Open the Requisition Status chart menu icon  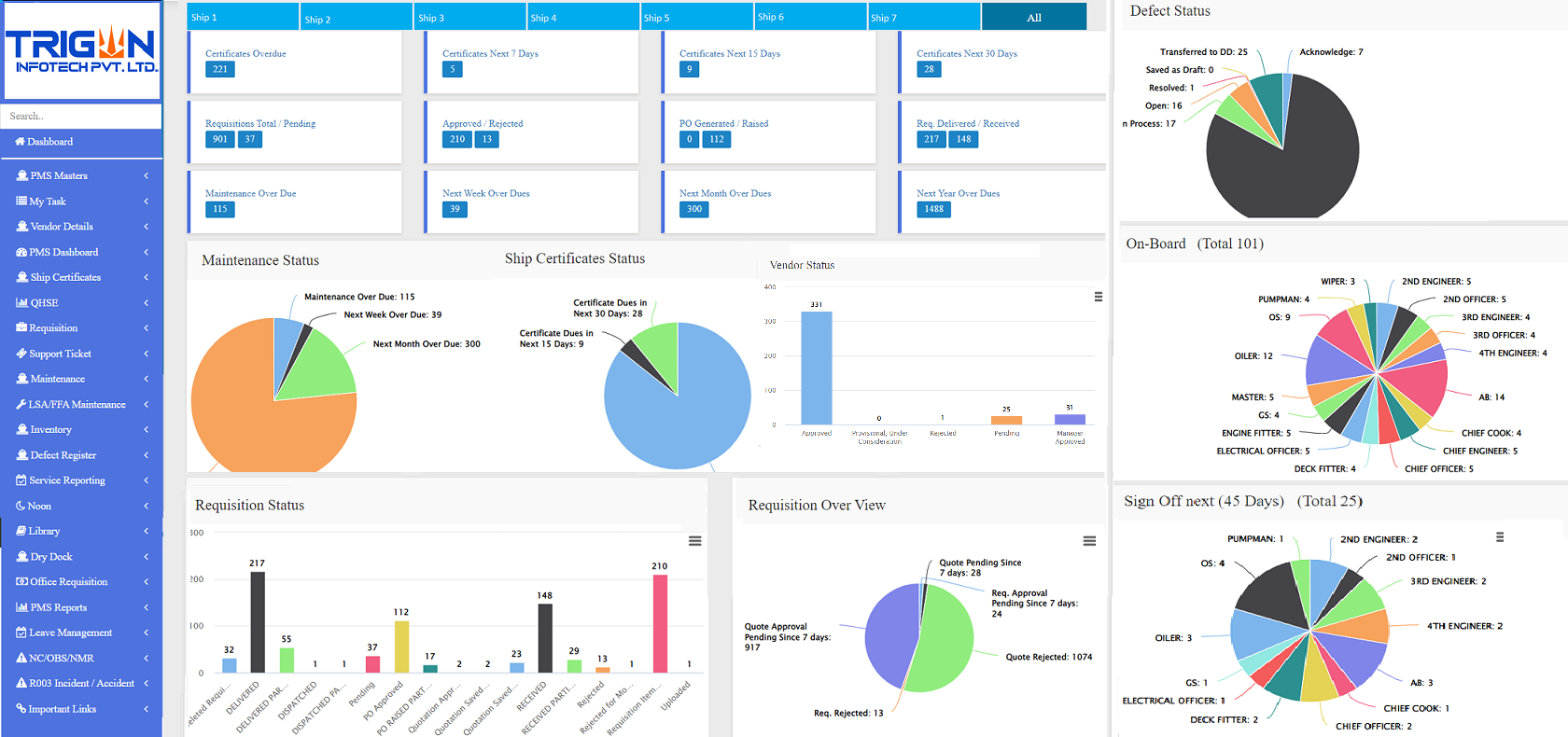coord(694,541)
